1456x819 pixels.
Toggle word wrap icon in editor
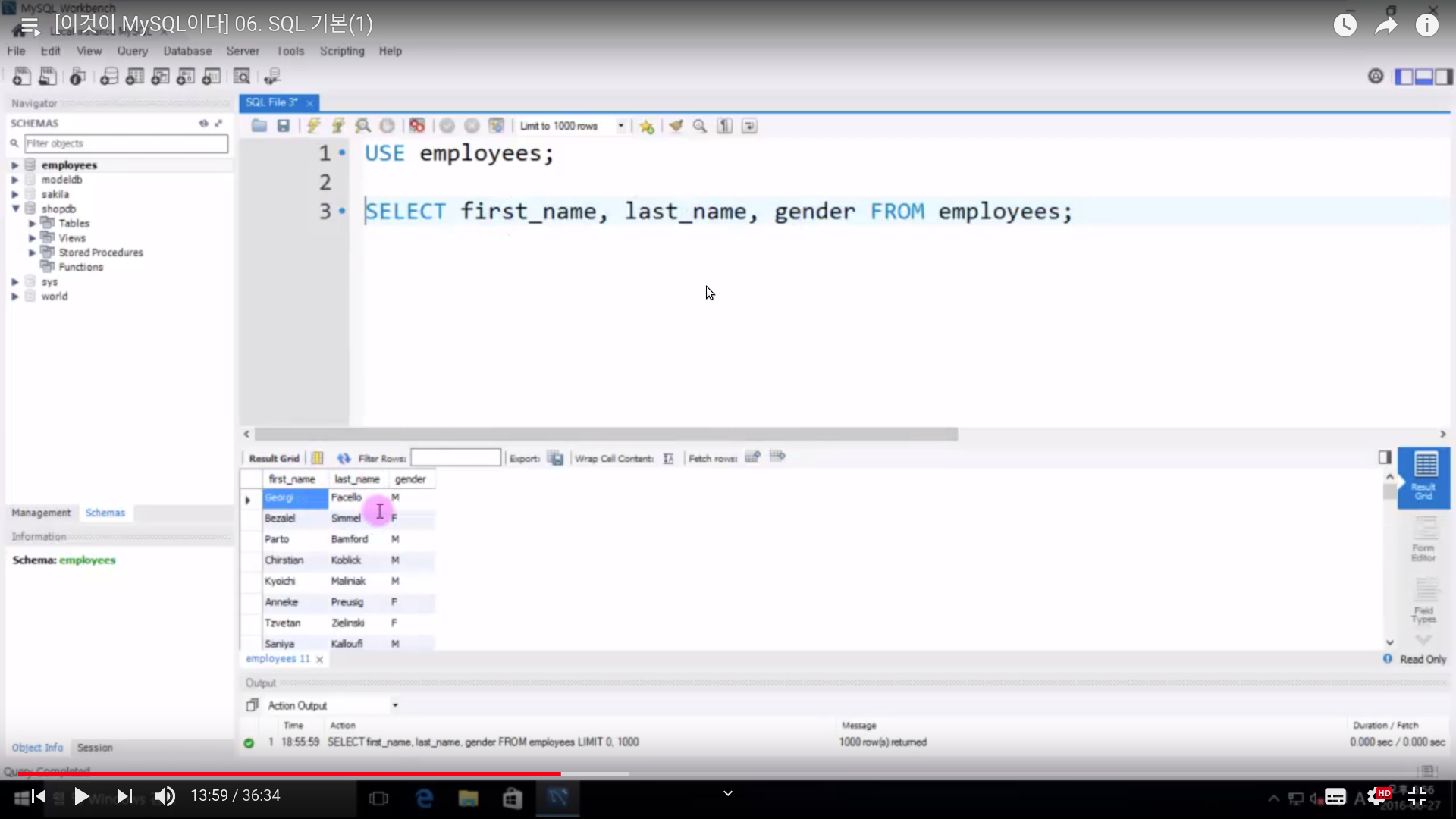point(749,126)
